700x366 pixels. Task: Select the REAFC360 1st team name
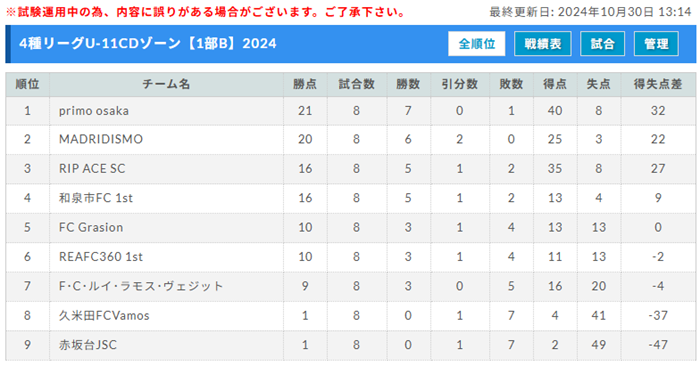tap(101, 257)
